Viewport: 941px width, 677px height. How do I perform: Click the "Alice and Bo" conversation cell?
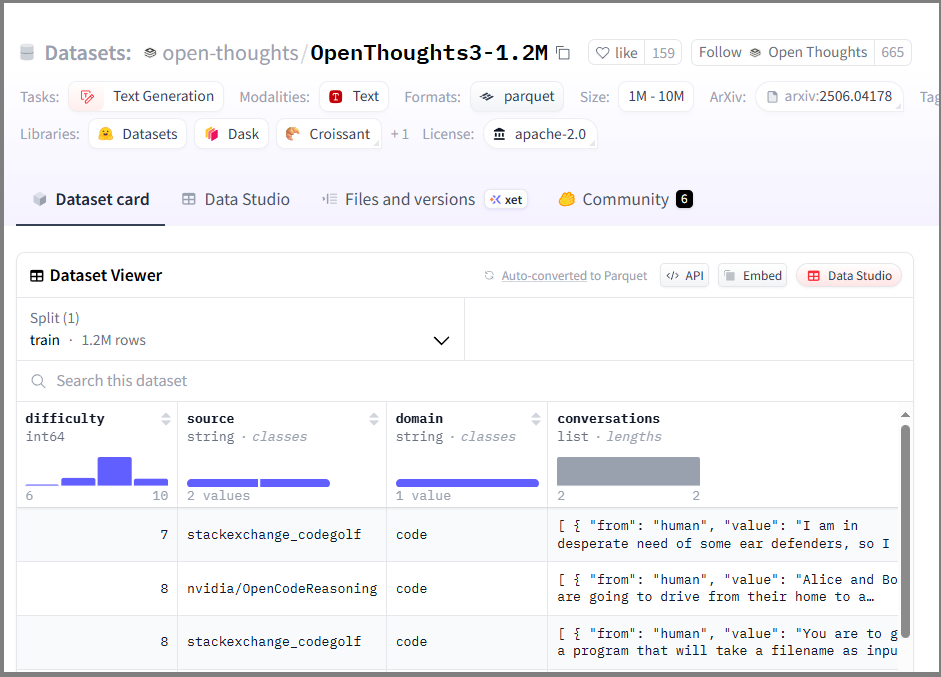tap(723, 589)
